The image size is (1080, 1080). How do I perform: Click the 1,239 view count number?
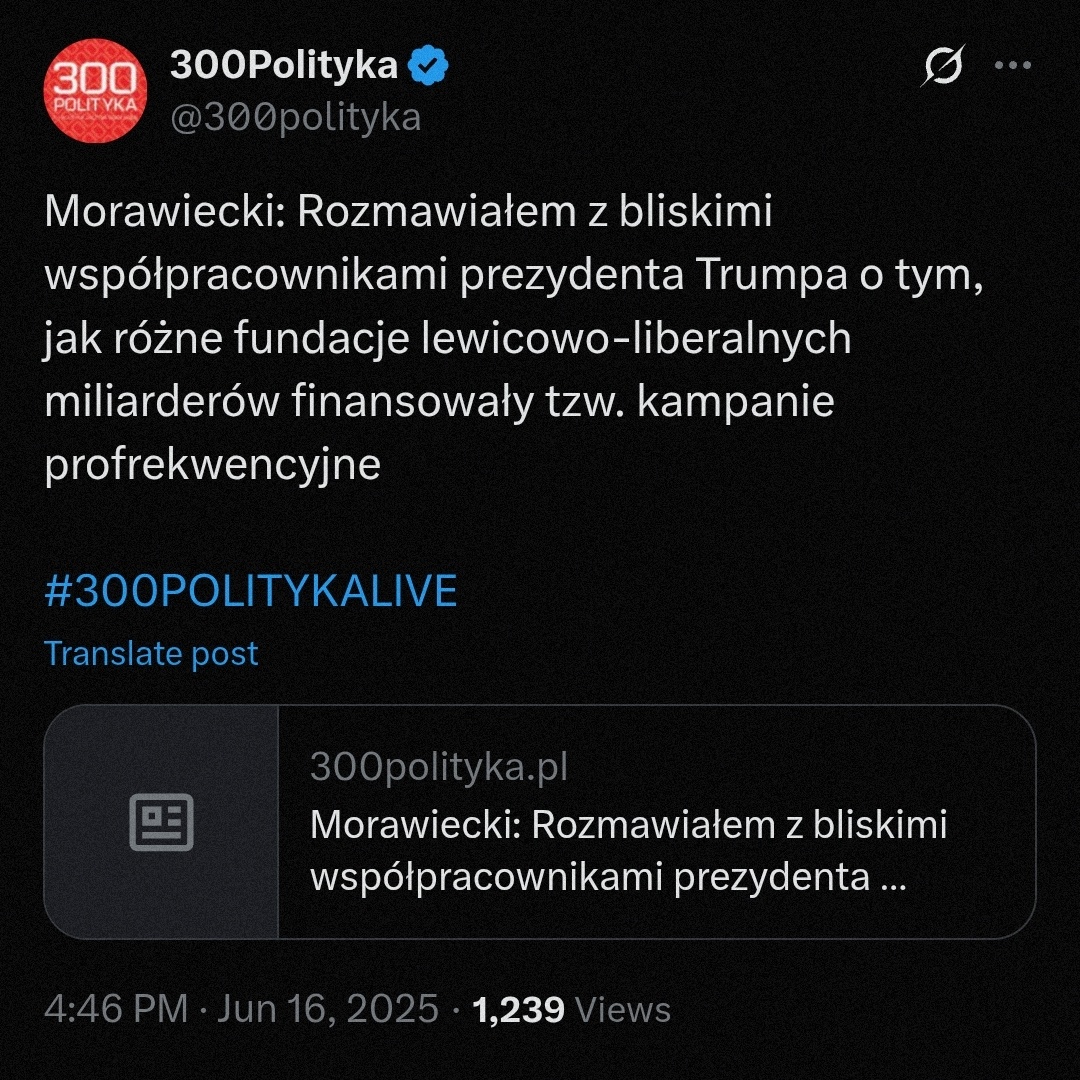(x=518, y=1008)
